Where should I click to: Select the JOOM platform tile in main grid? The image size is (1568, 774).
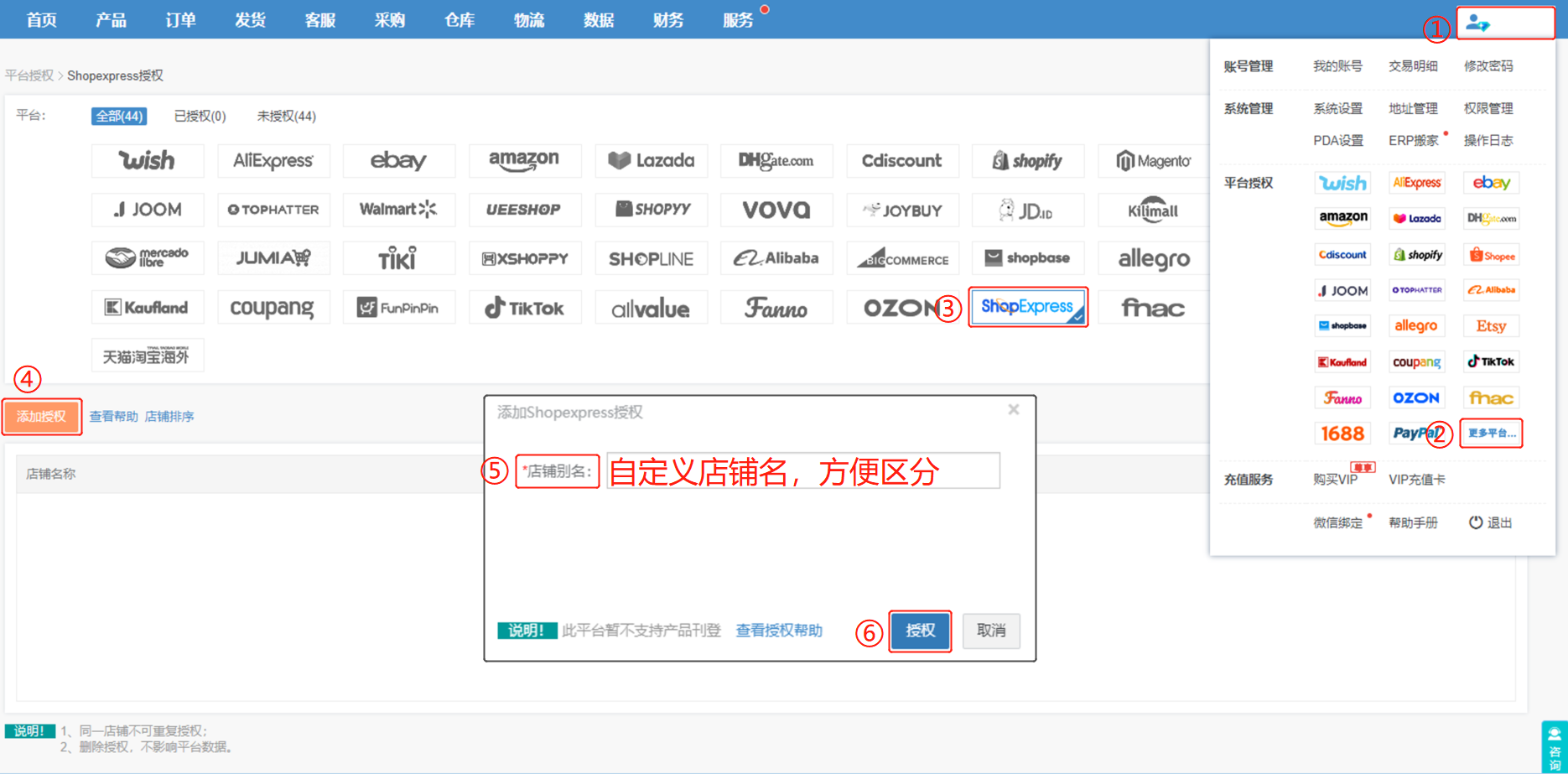pos(148,210)
